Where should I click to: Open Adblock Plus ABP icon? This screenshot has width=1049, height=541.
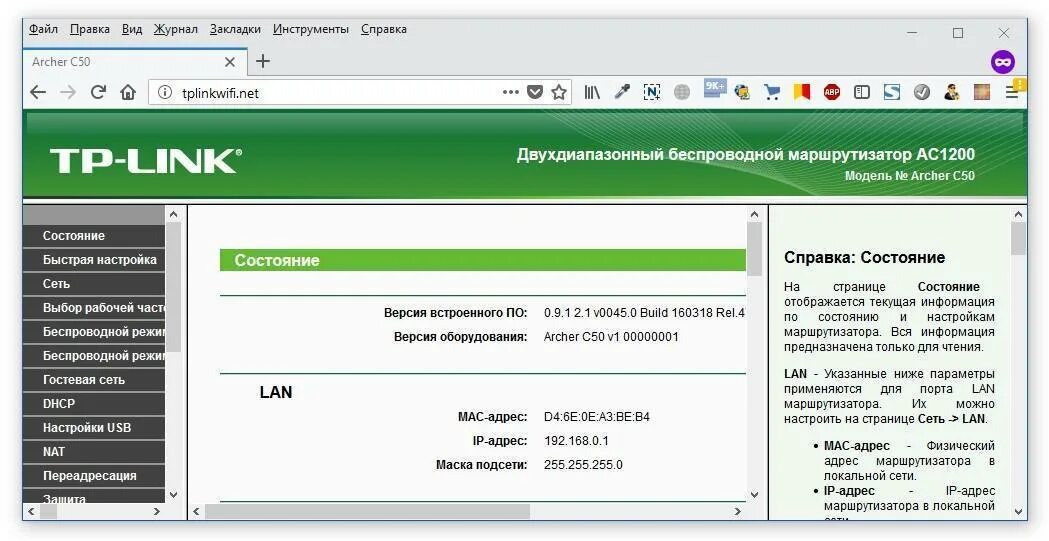832,92
